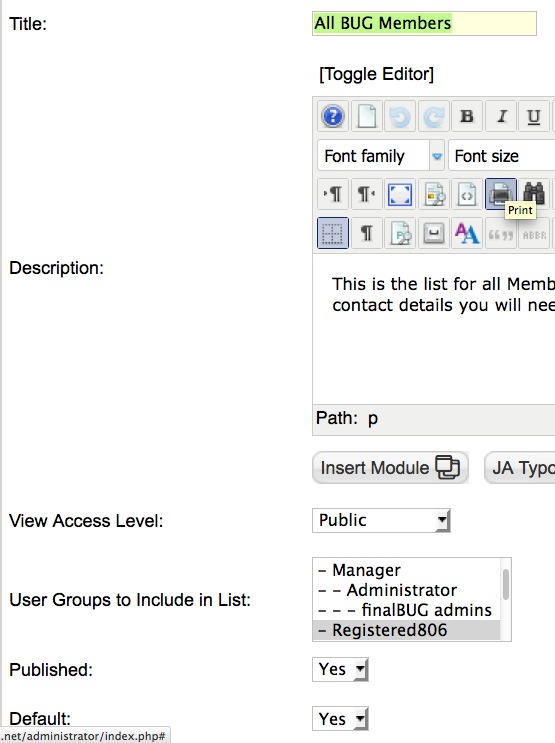Open Find via binoculars icon

pyautogui.click(x=534, y=194)
